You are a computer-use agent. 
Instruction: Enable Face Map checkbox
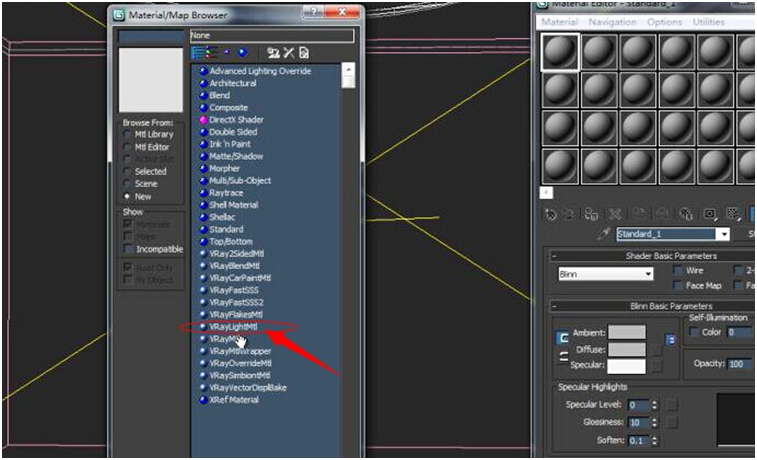pos(678,286)
